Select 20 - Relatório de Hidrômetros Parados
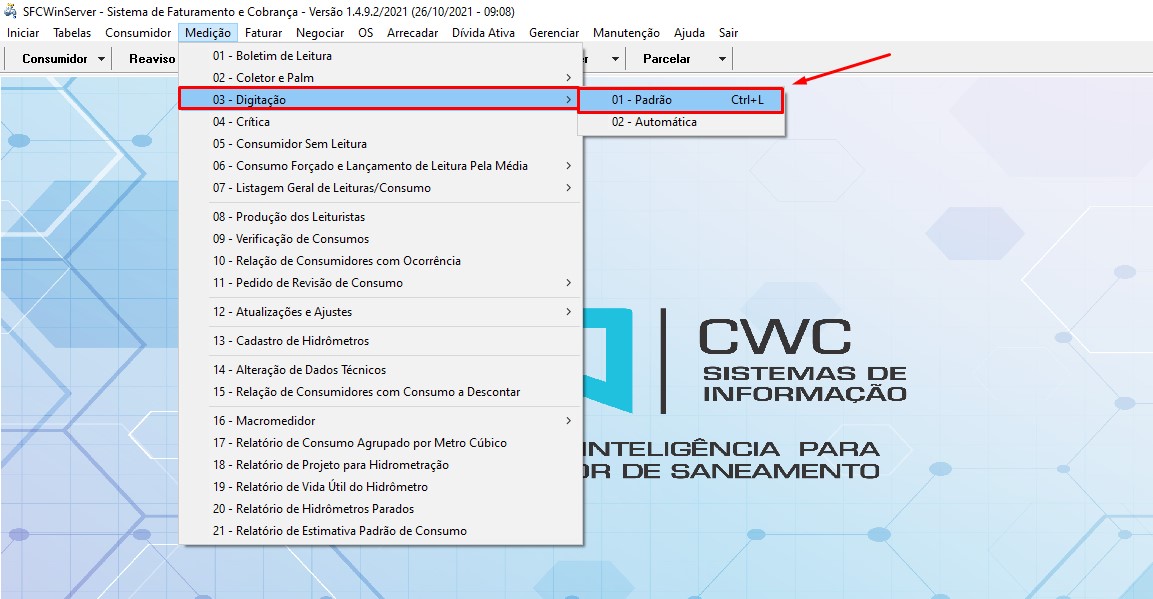 [313, 509]
